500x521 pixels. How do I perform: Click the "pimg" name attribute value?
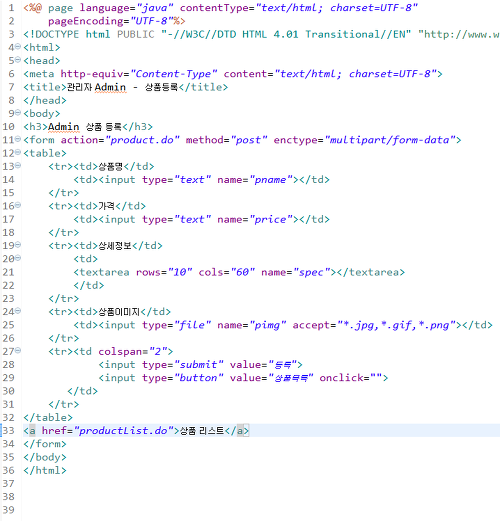(x=268, y=325)
